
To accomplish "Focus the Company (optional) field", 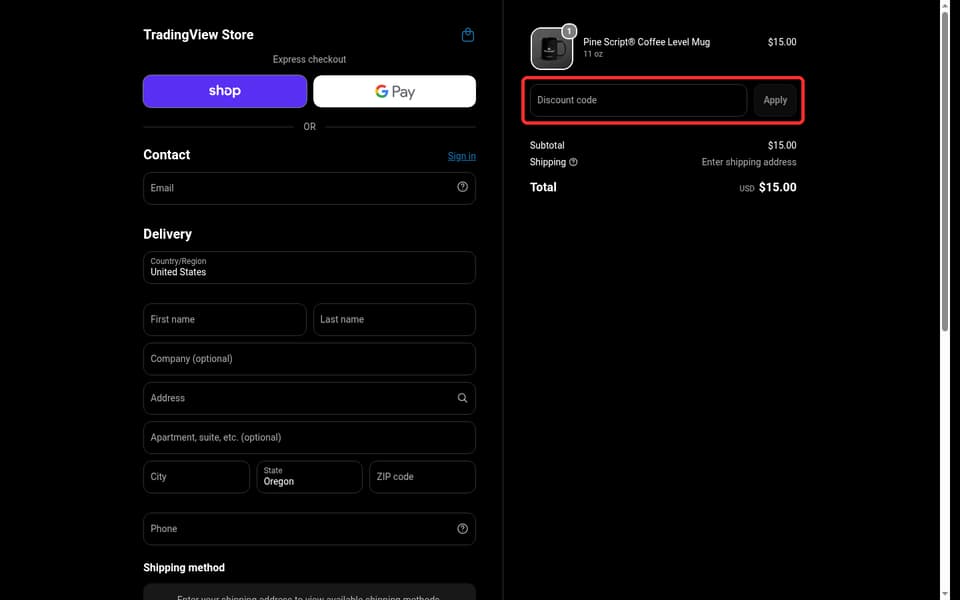I will click(x=309, y=359).
